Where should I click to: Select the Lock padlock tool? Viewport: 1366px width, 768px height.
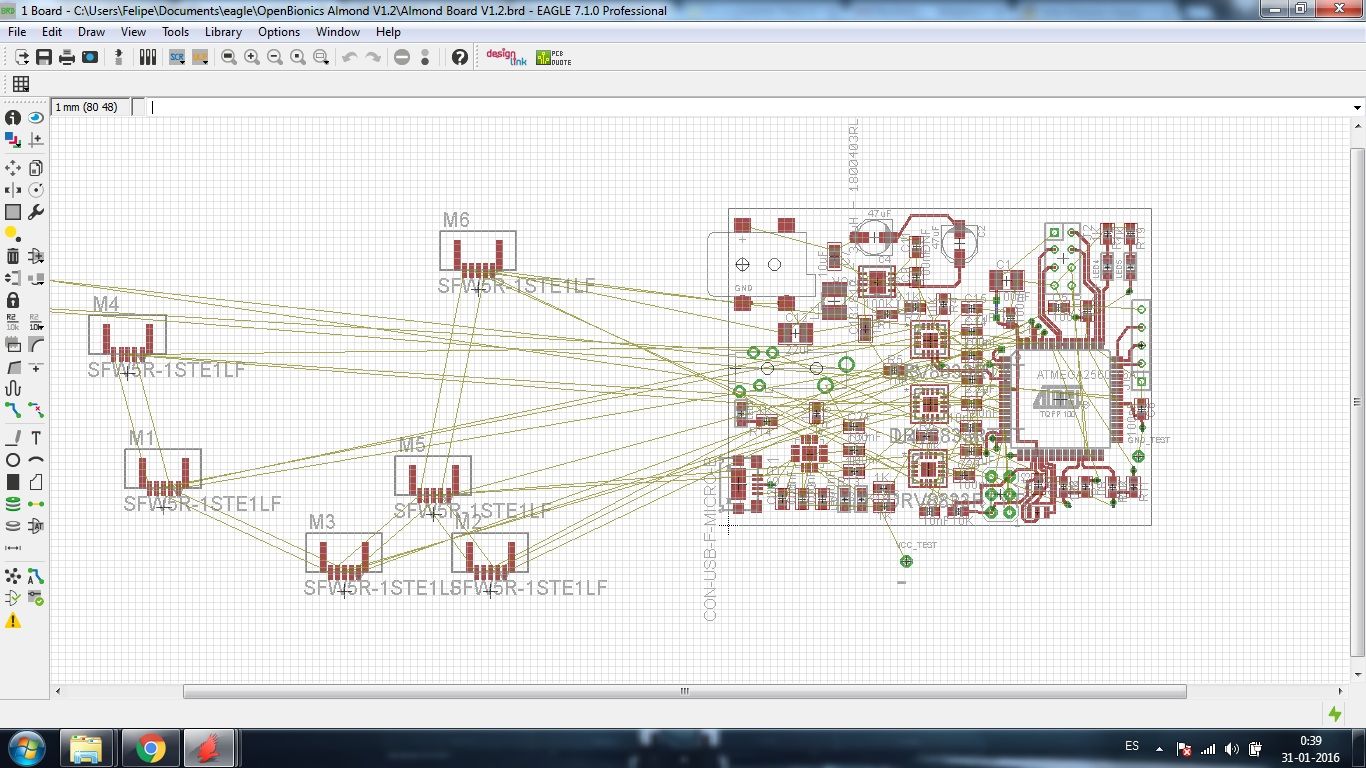coord(13,300)
